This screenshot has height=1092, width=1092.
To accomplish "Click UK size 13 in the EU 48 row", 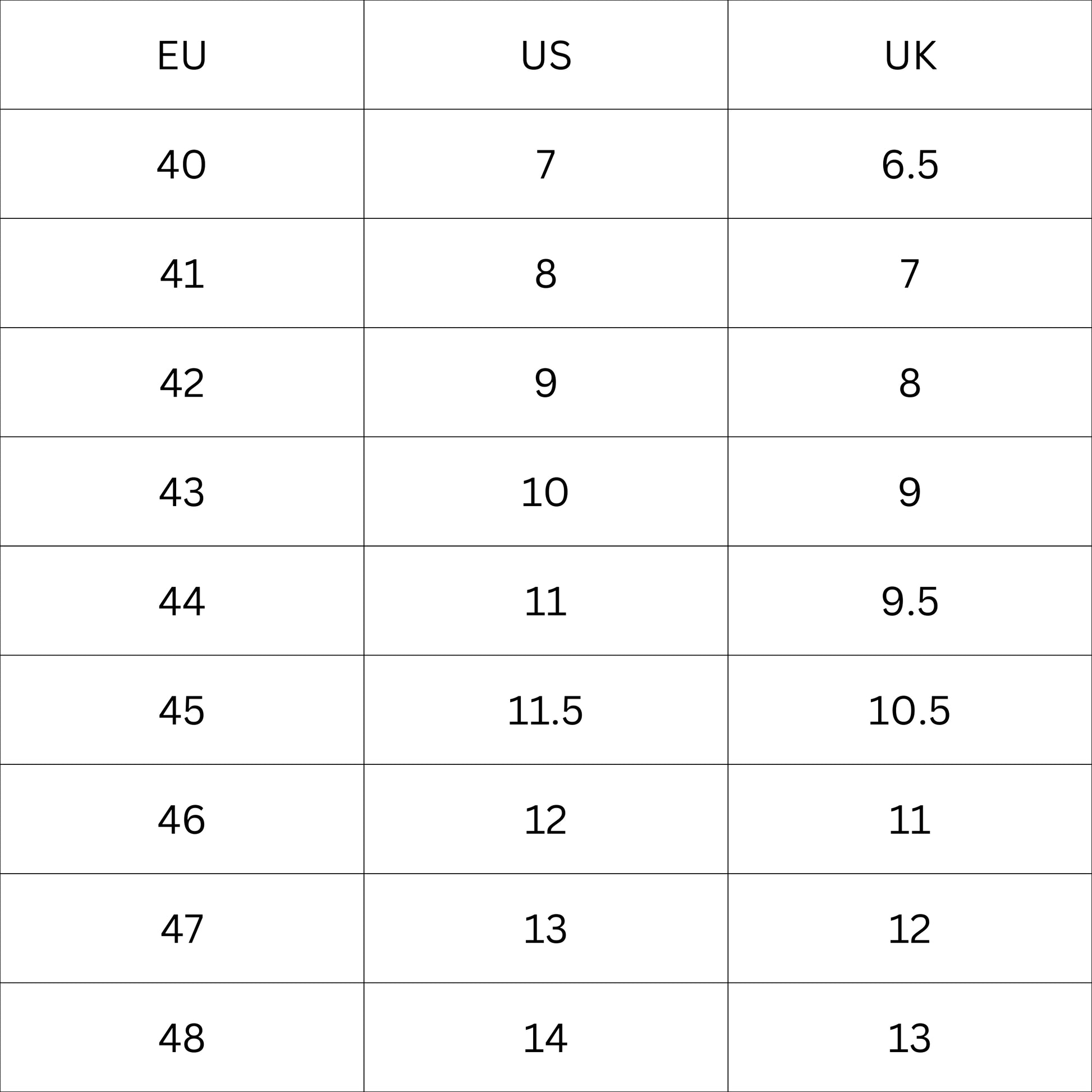I will [x=910, y=1038].
